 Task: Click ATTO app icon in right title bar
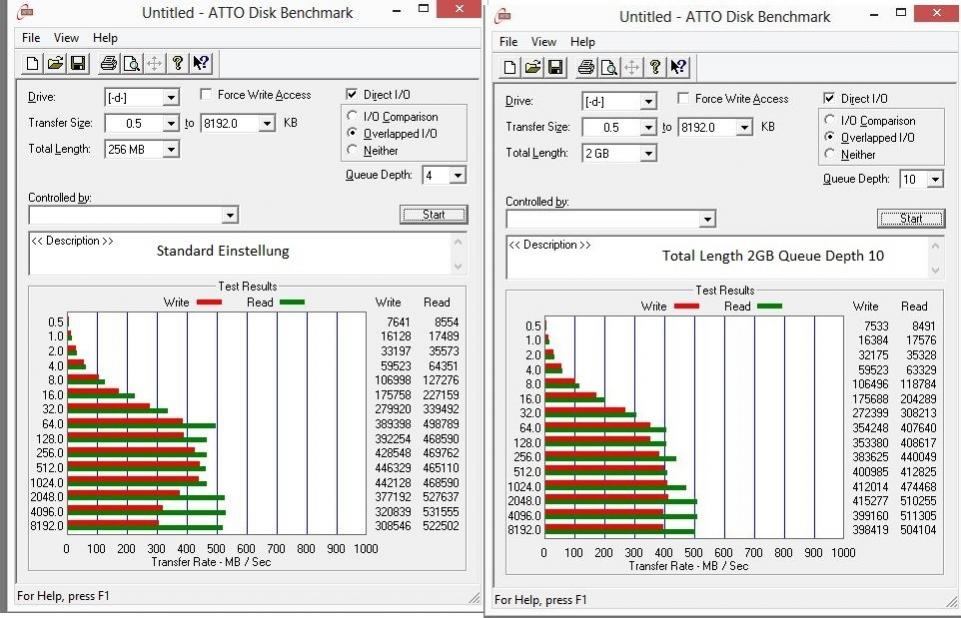pos(503,15)
